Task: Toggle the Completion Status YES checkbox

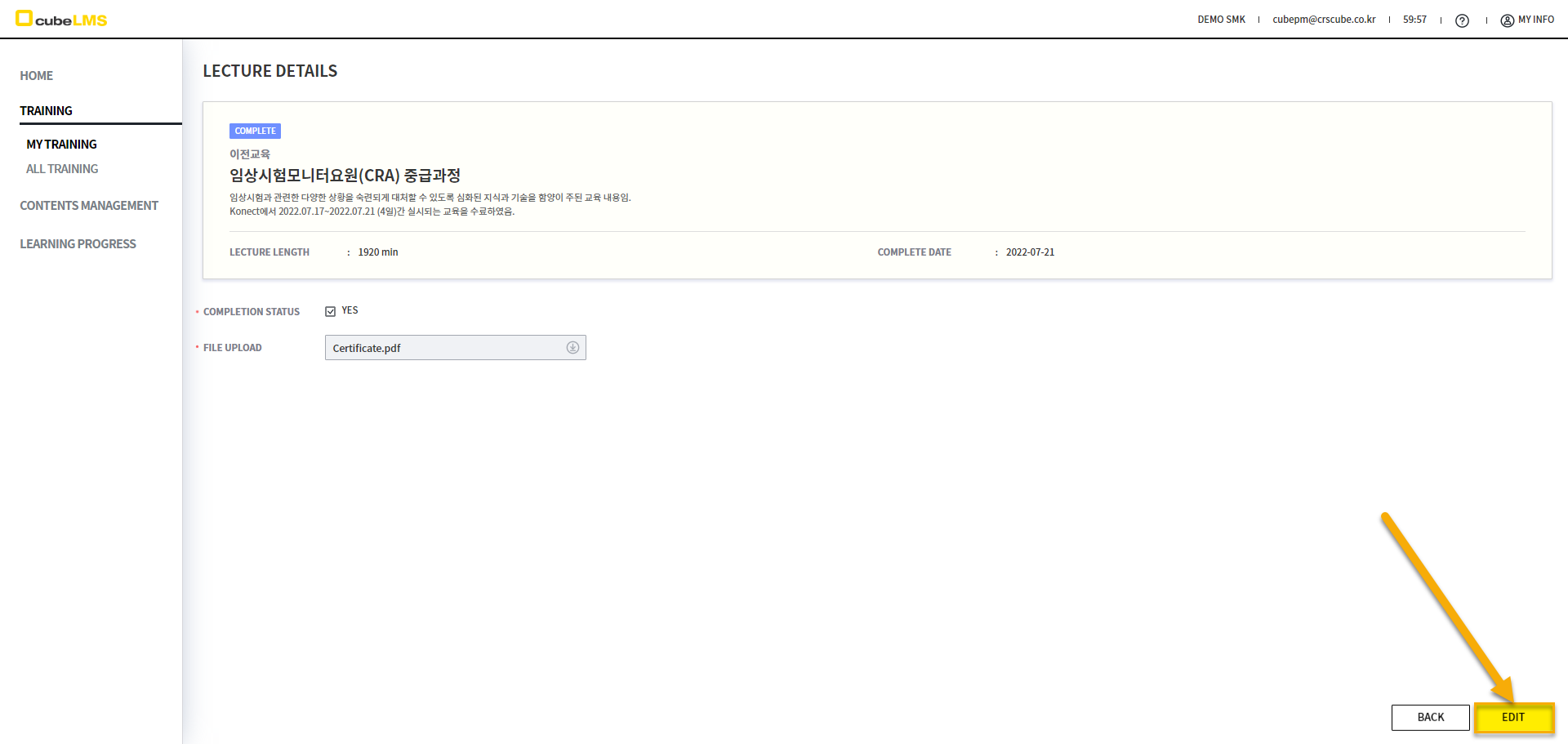Action: click(331, 311)
